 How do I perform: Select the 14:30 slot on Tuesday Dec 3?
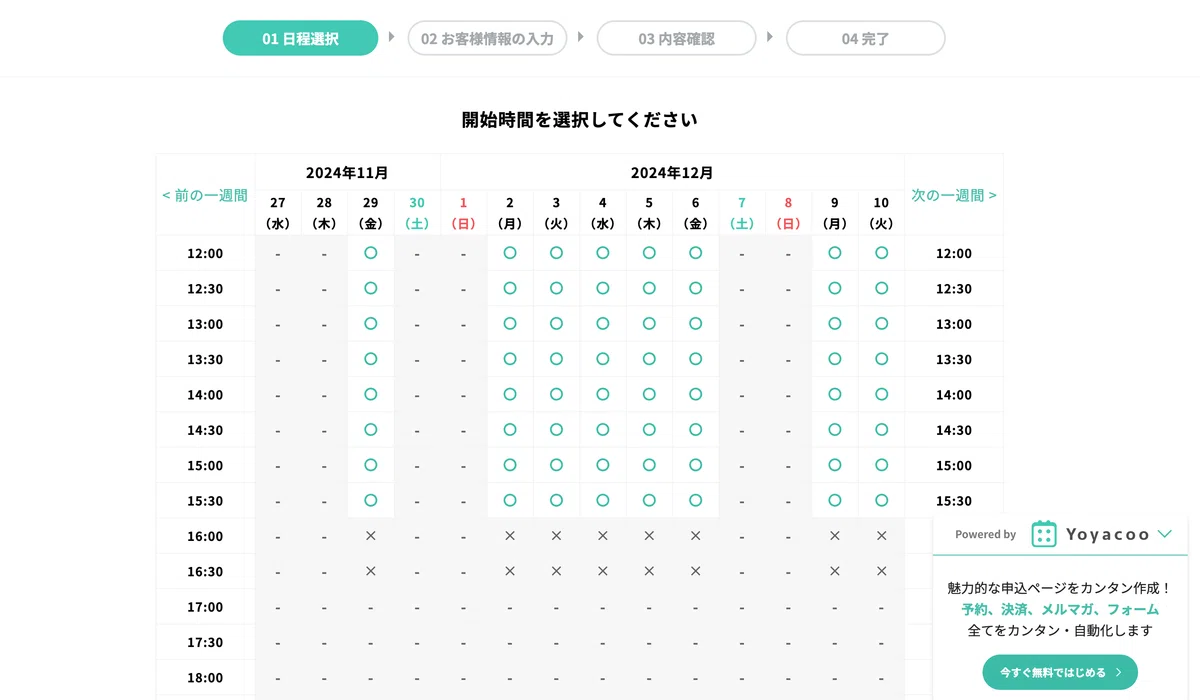click(x=556, y=430)
